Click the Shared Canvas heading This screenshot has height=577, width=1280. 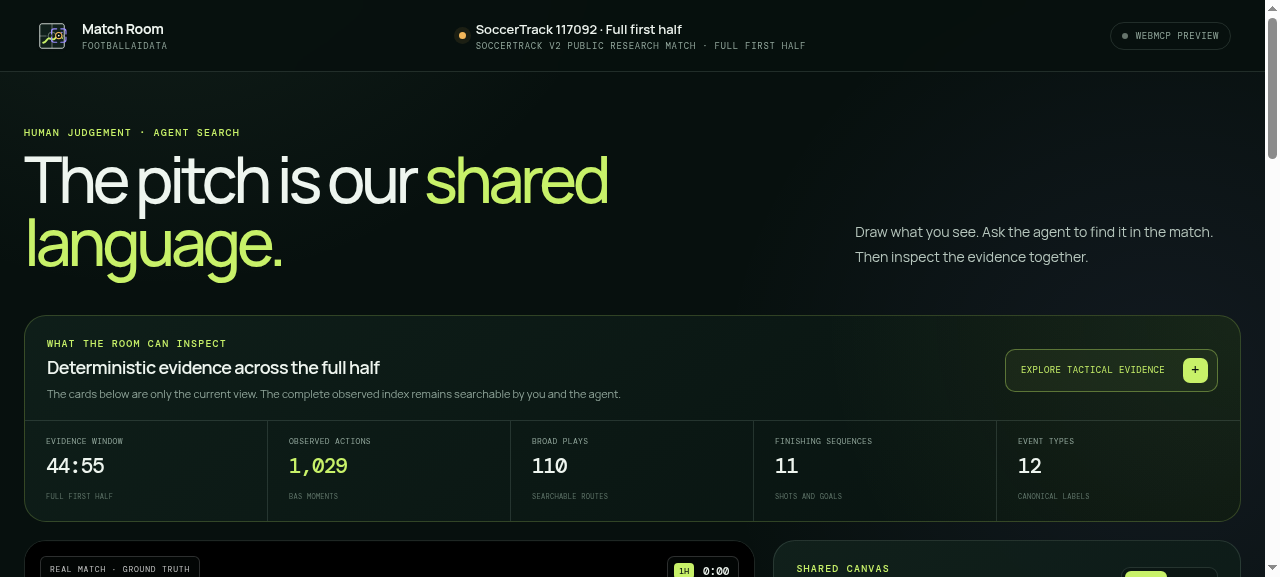(x=842, y=569)
